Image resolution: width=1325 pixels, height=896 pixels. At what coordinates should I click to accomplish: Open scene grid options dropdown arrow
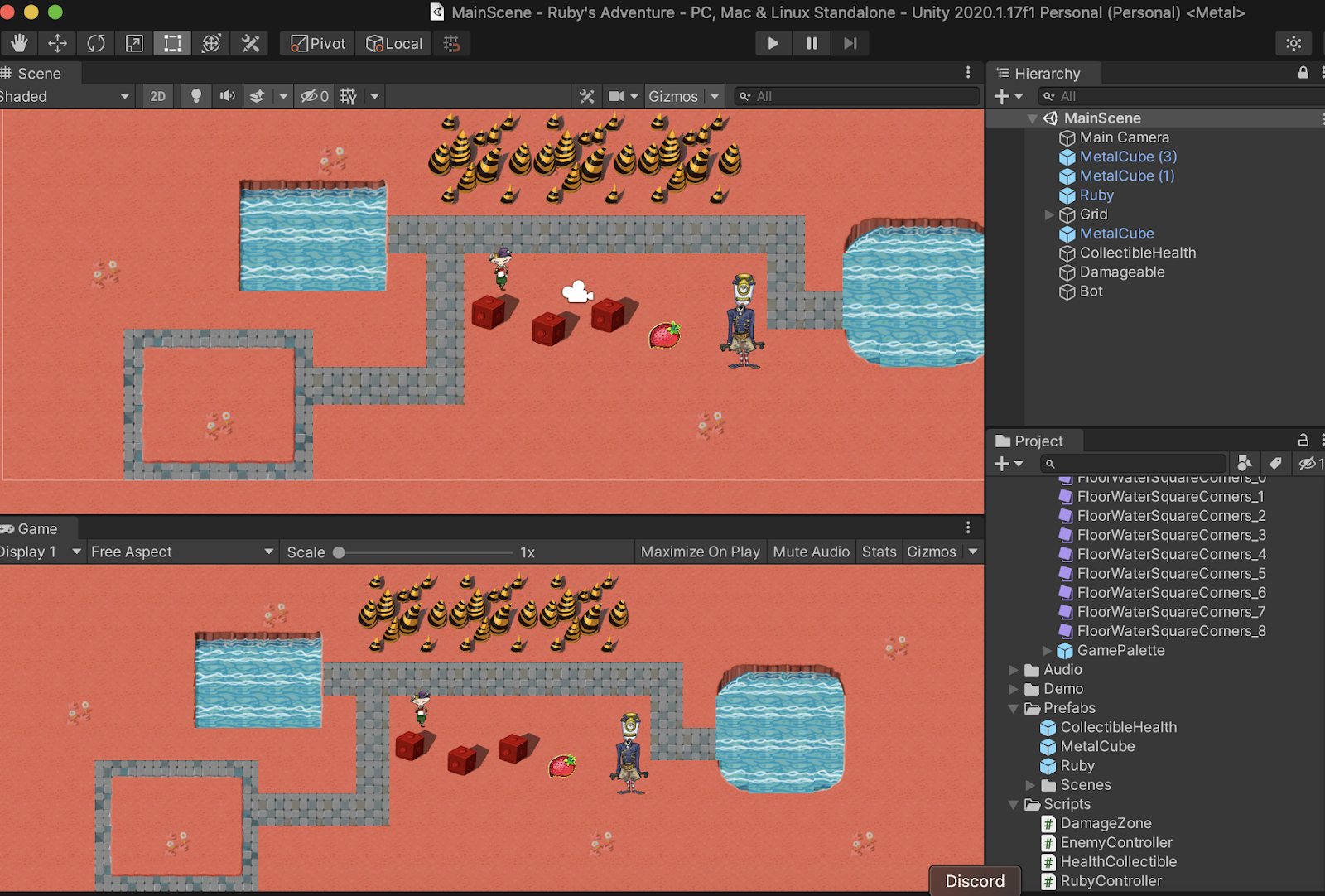point(374,96)
